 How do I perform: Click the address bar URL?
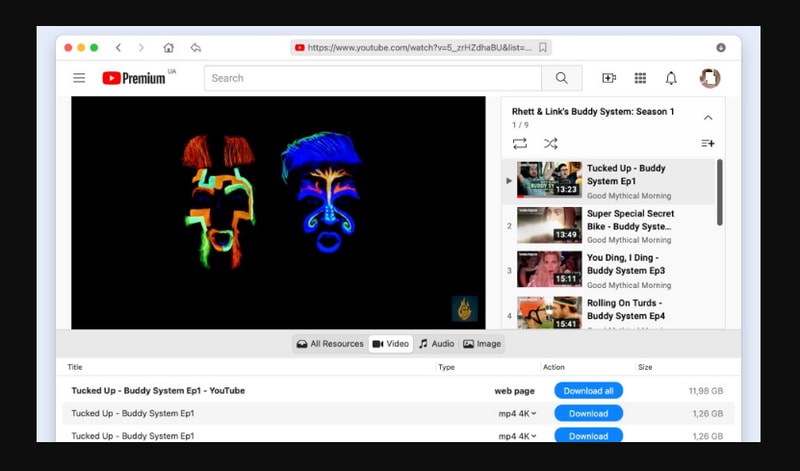point(419,47)
